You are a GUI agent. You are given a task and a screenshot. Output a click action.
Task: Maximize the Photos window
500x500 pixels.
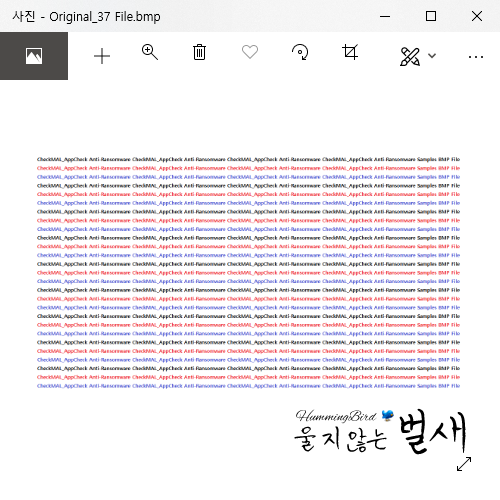tap(431, 16)
